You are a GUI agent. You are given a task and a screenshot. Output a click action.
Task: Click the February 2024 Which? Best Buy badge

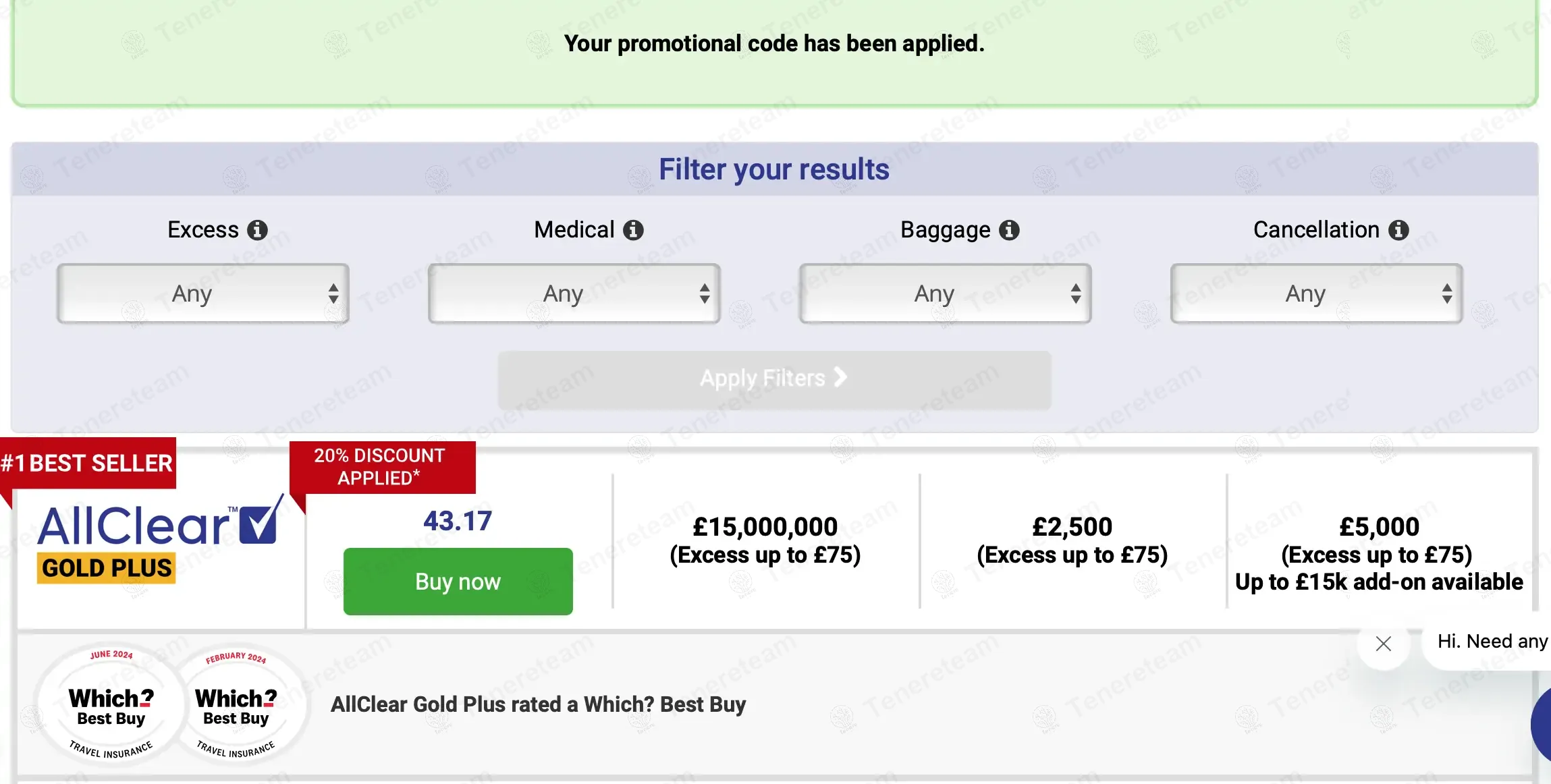236,705
